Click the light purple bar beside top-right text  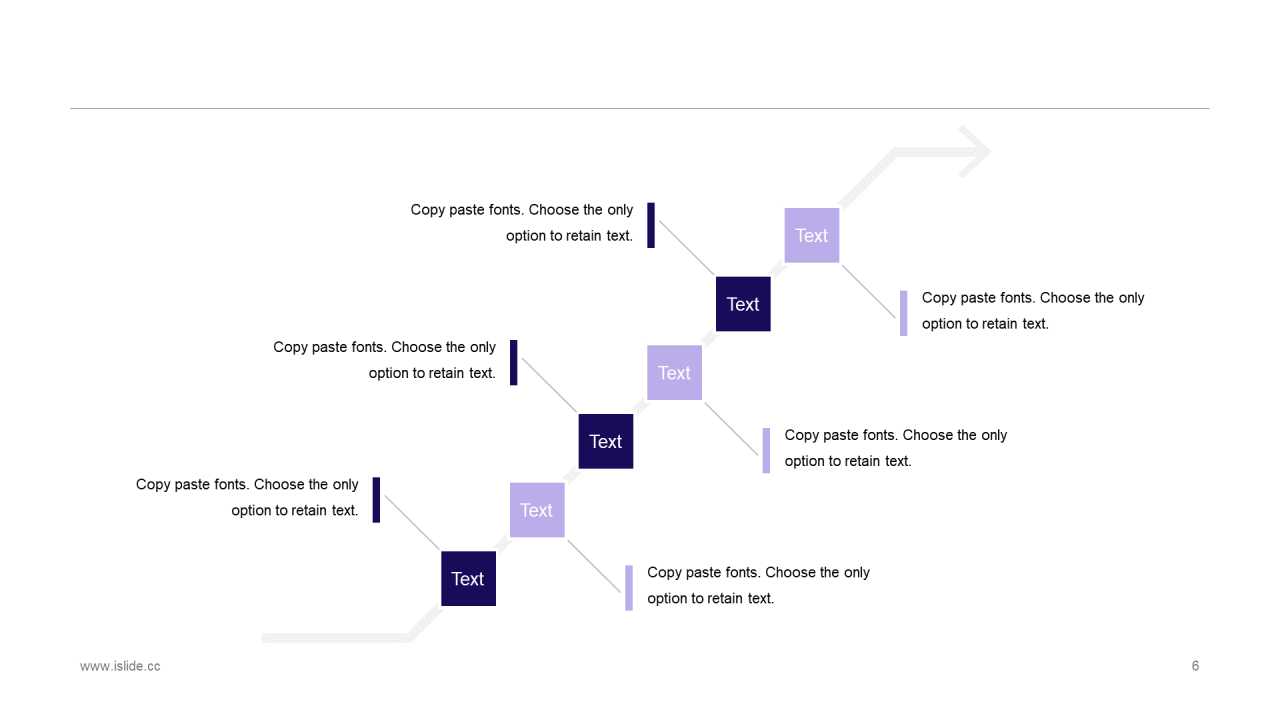904,313
